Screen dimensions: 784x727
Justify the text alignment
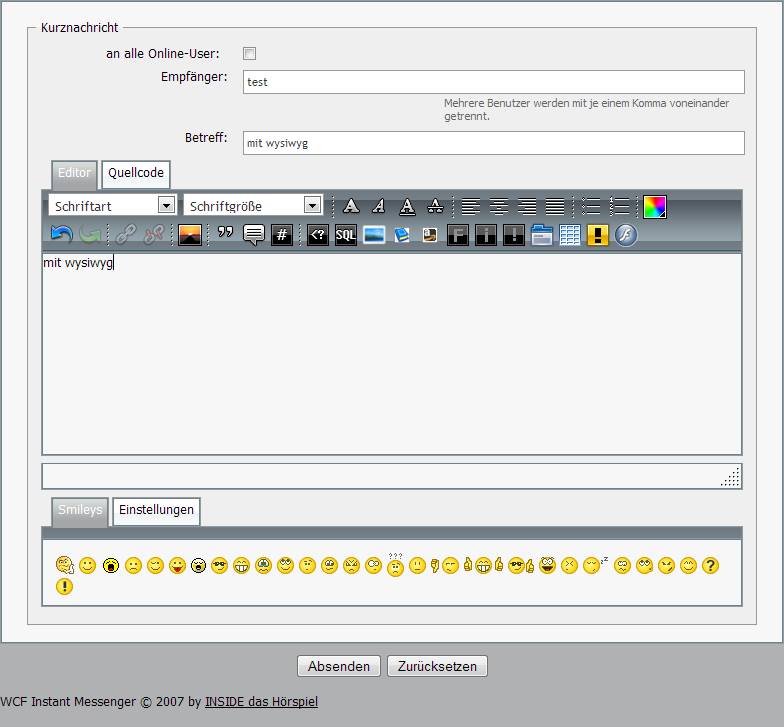[554, 206]
